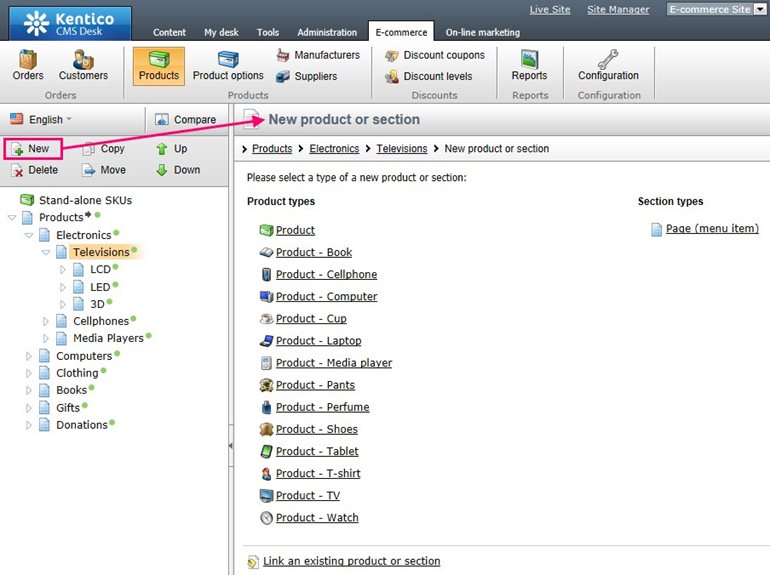Screen dimensions: 770x575
Task: Open Manufacturers from the ribbon
Action: click(318, 55)
